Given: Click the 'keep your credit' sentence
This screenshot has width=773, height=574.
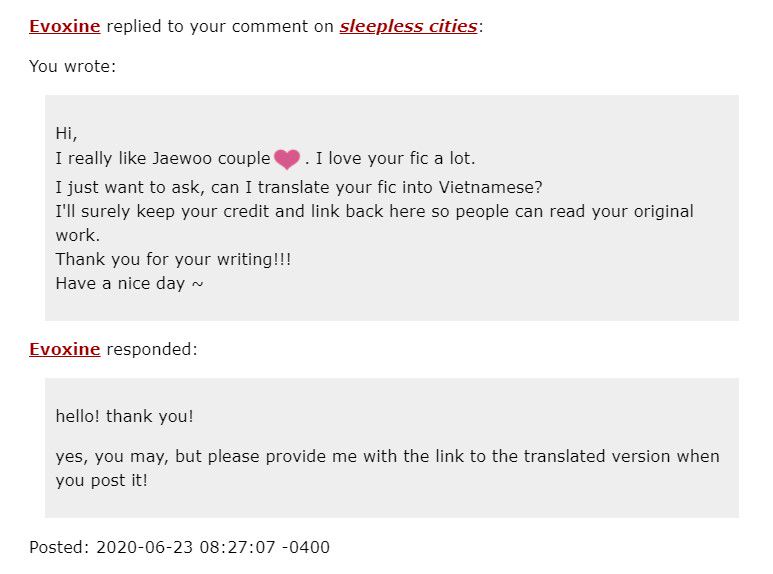Looking at the screenshot, I should (x=375, y=223).
